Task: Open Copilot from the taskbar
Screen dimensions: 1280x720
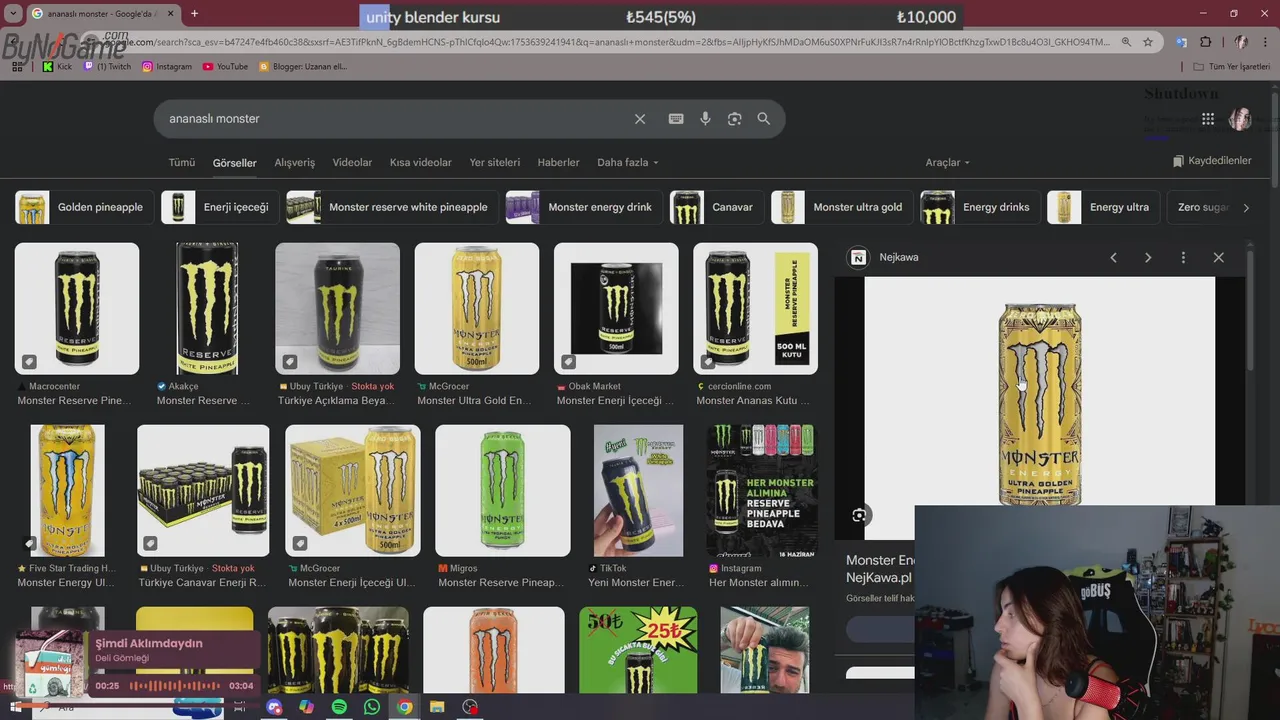Action: pos(306,707)
